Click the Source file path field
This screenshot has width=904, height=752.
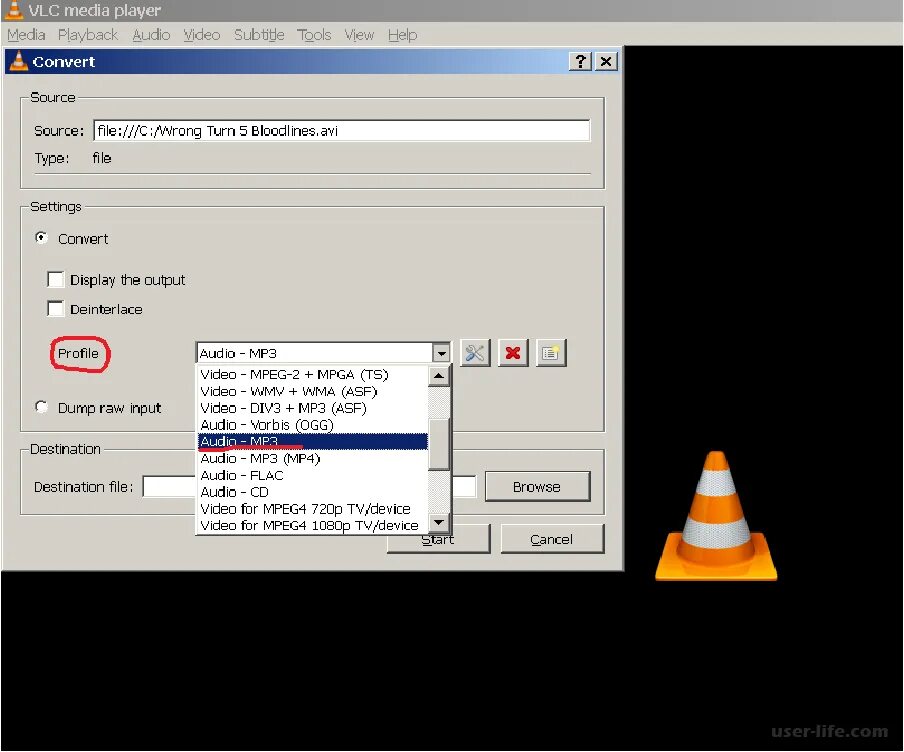[x=341, y=130]
